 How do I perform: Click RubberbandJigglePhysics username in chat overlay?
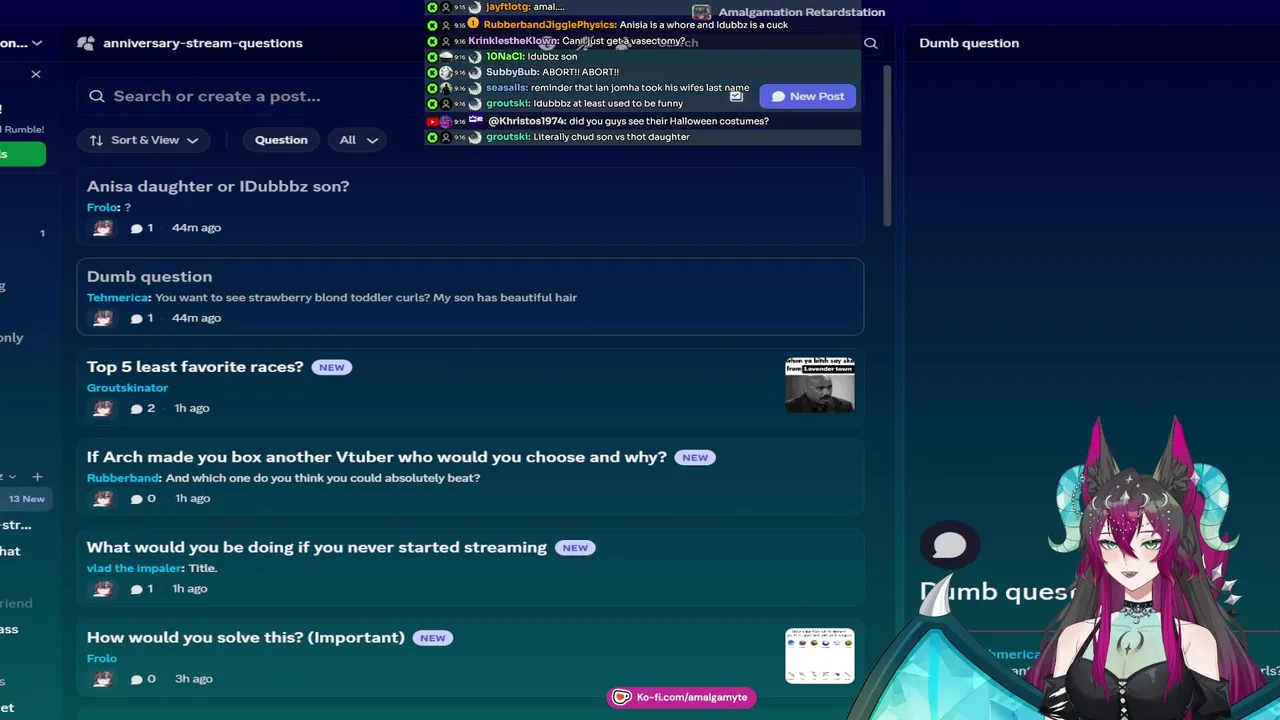pyautogui.click(x=549, y=25)
